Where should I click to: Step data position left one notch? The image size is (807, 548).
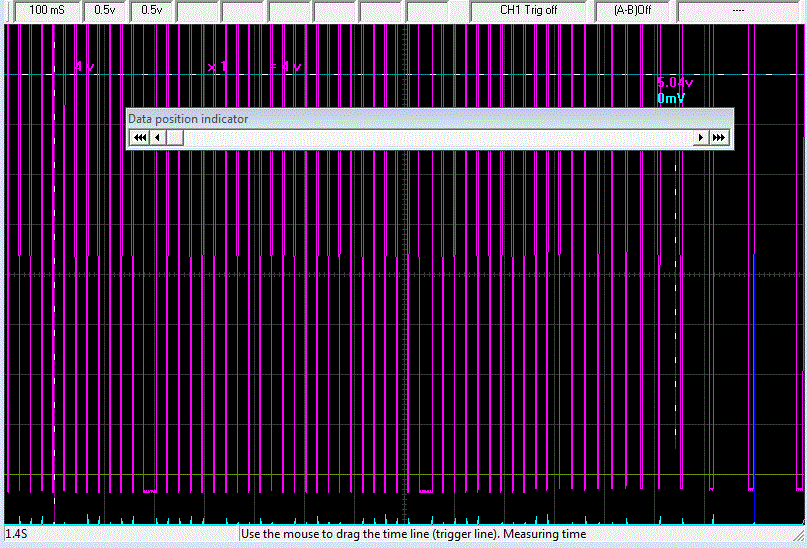pyautogui.click(x=157, y=137)
